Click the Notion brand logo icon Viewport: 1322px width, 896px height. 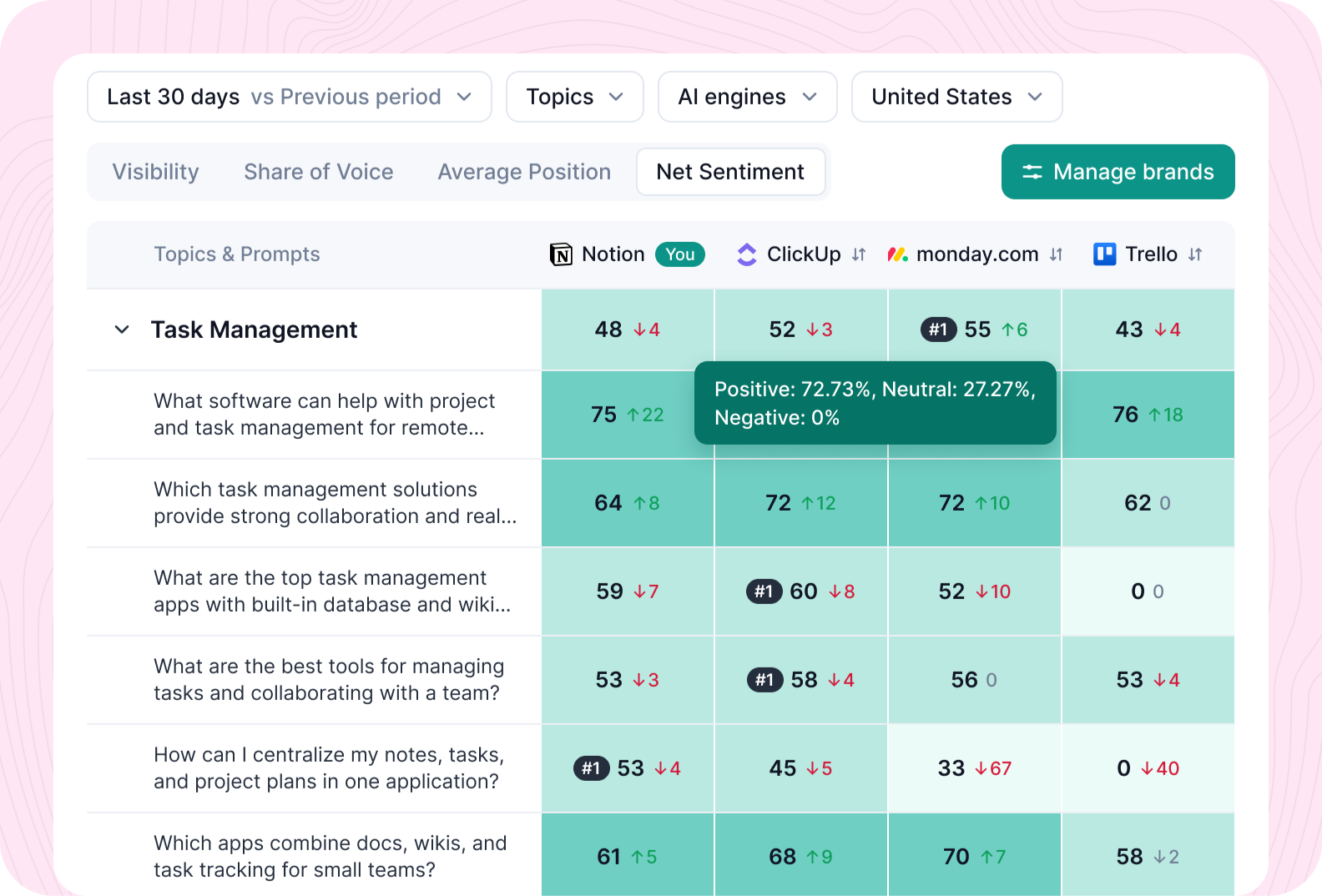pos(561,254)
